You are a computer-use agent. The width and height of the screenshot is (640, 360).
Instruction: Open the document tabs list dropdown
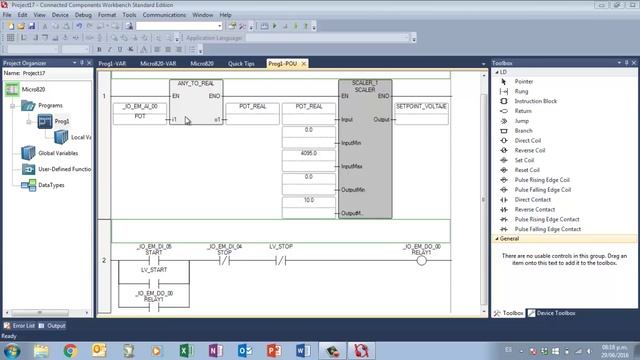pyautogui.click(x=483, y=64)
